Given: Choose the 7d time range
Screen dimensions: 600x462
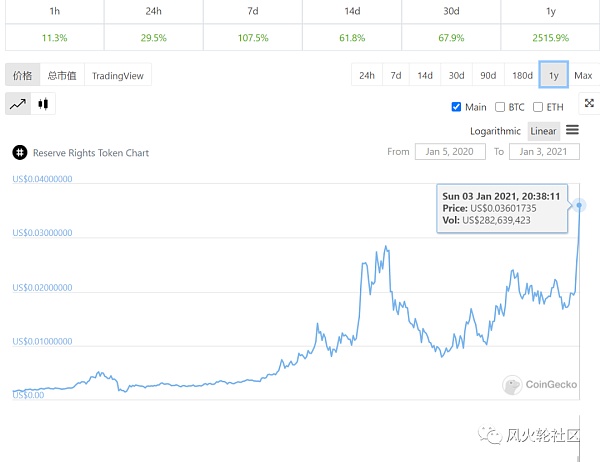Looking at the screenshot, I should coord(396,76).
